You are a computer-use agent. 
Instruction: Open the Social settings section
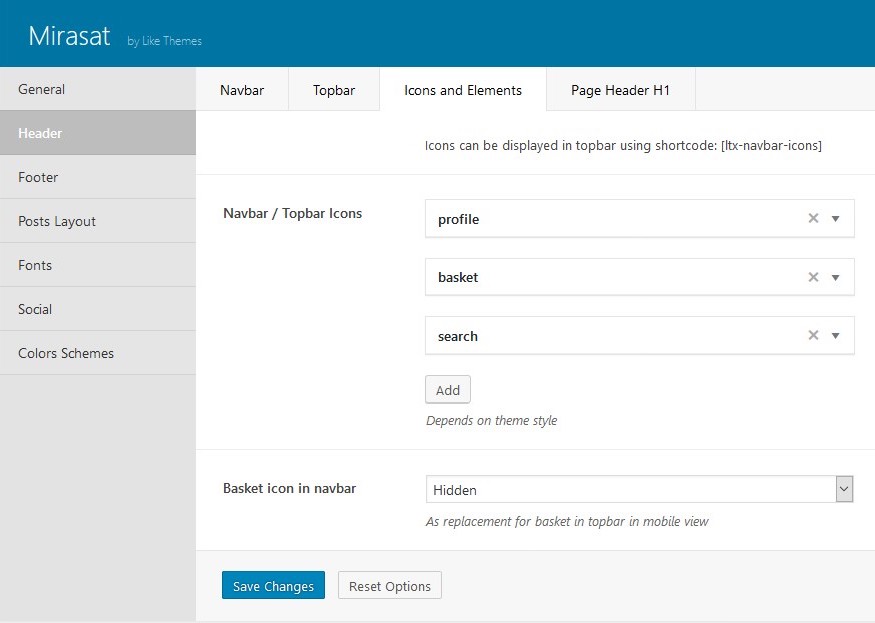click(98, 309)
